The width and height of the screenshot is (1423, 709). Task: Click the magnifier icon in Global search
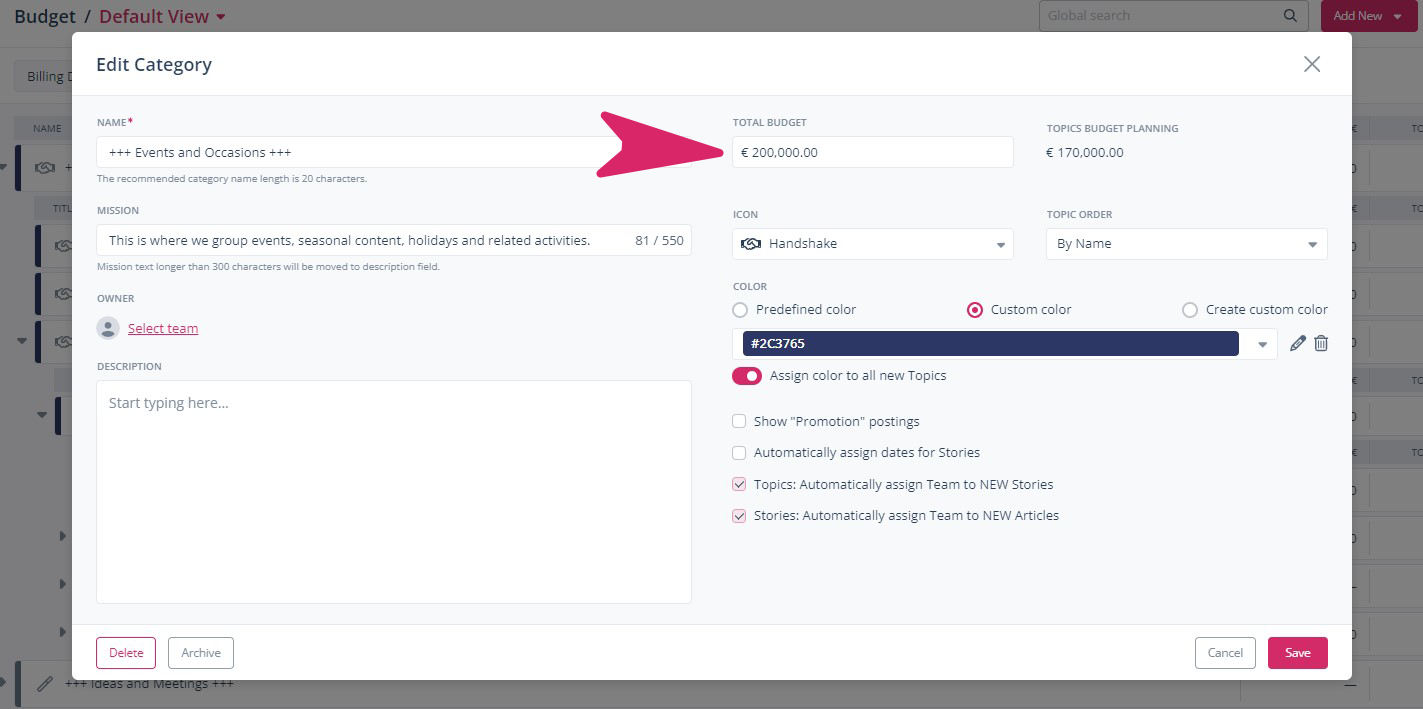click(1290, 16)
